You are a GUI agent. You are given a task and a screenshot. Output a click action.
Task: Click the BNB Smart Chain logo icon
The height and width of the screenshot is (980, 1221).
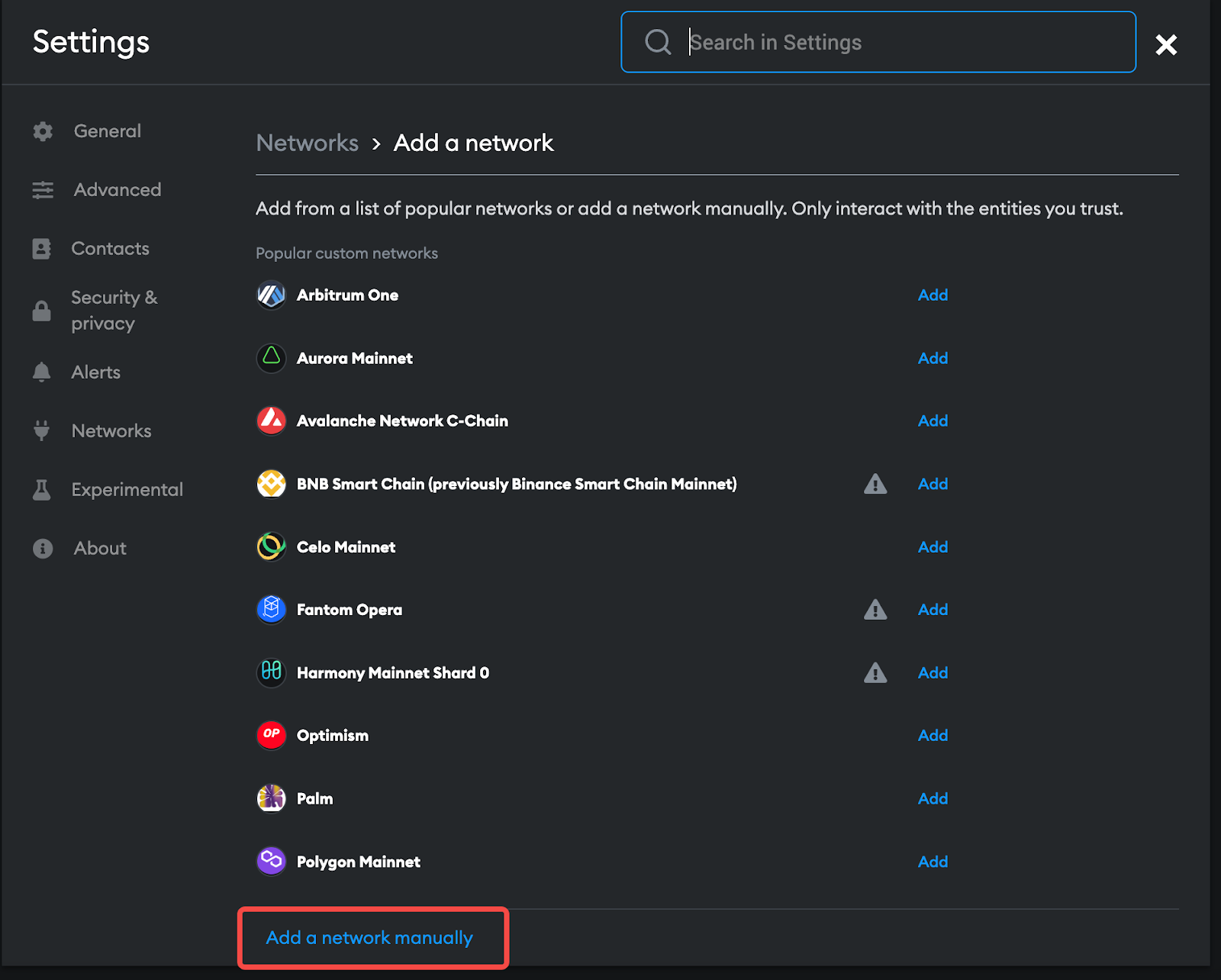[x=271, y=484]
